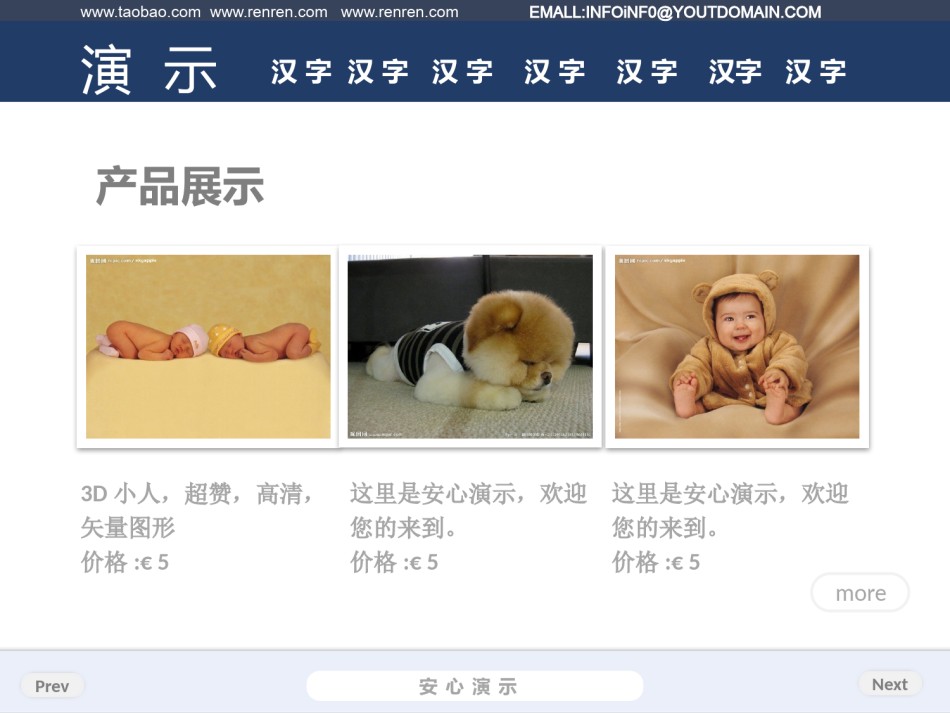Open the third 汉字 navigation item
950x713 pixels.
tap(462, 71)
